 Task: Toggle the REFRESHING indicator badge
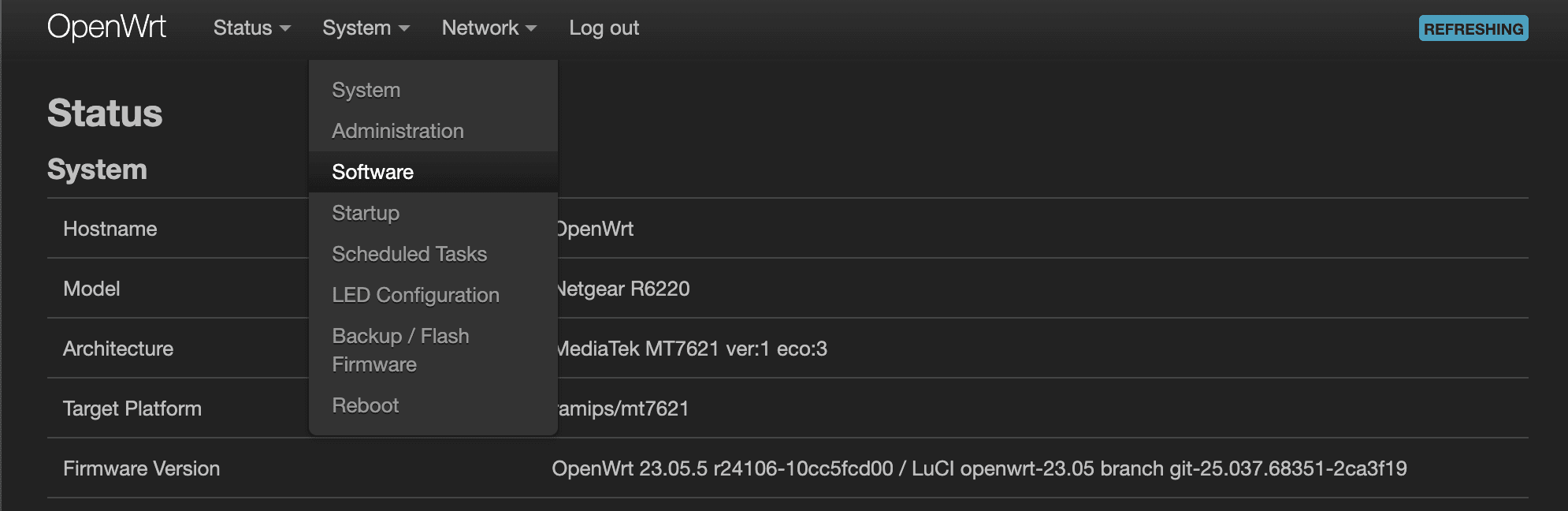tap(1473, 28)
